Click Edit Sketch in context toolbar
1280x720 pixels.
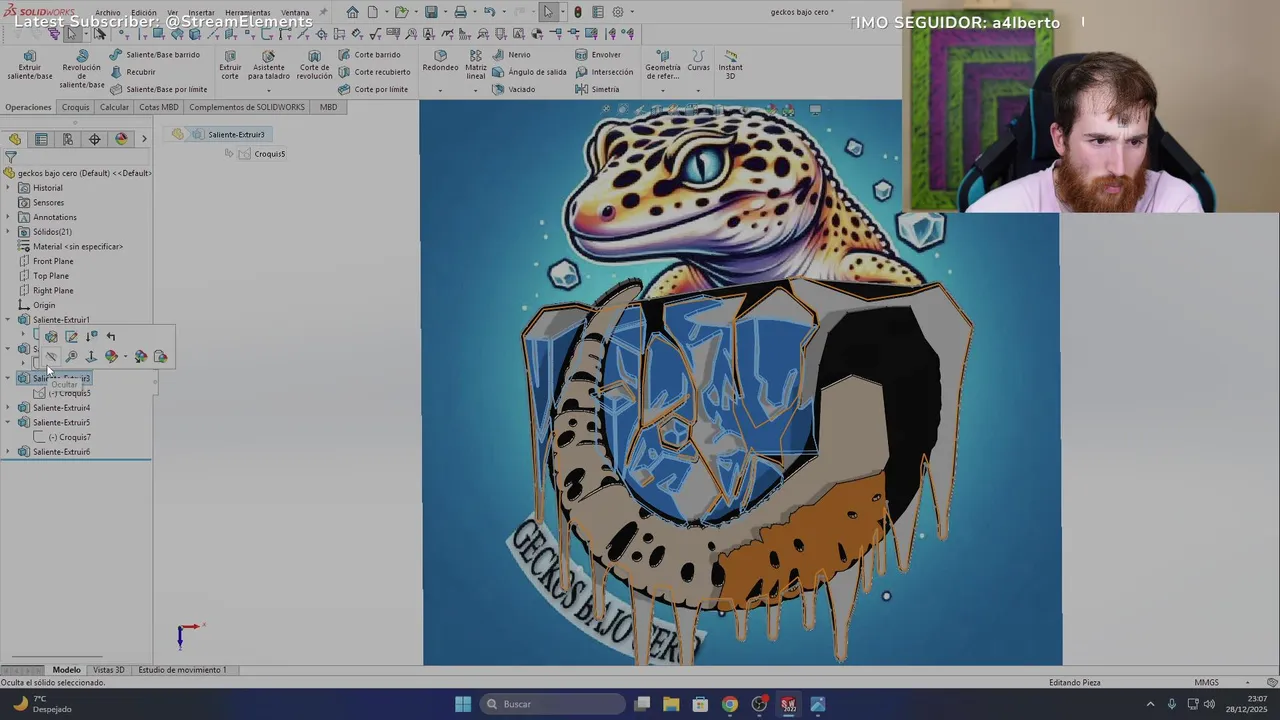click(71, 337)
